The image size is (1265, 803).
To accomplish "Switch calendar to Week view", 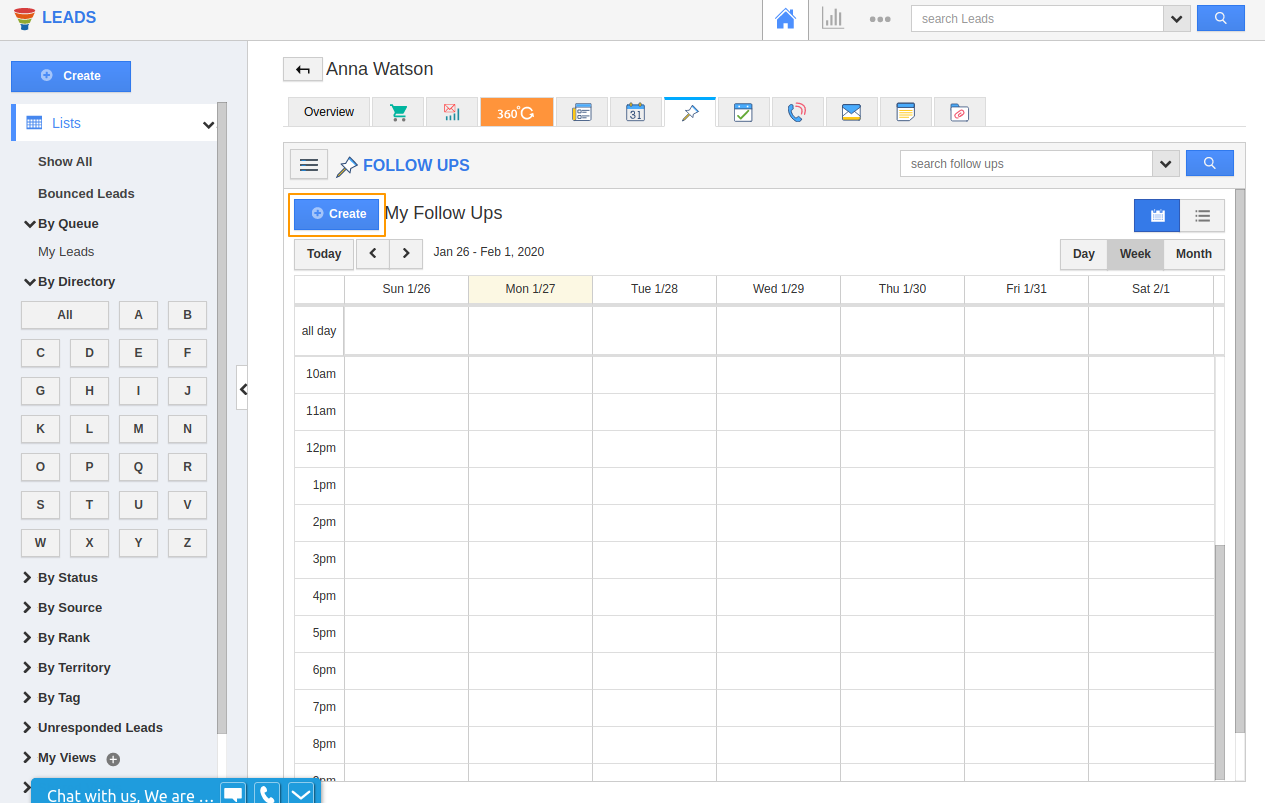I will click(1135, 254).
